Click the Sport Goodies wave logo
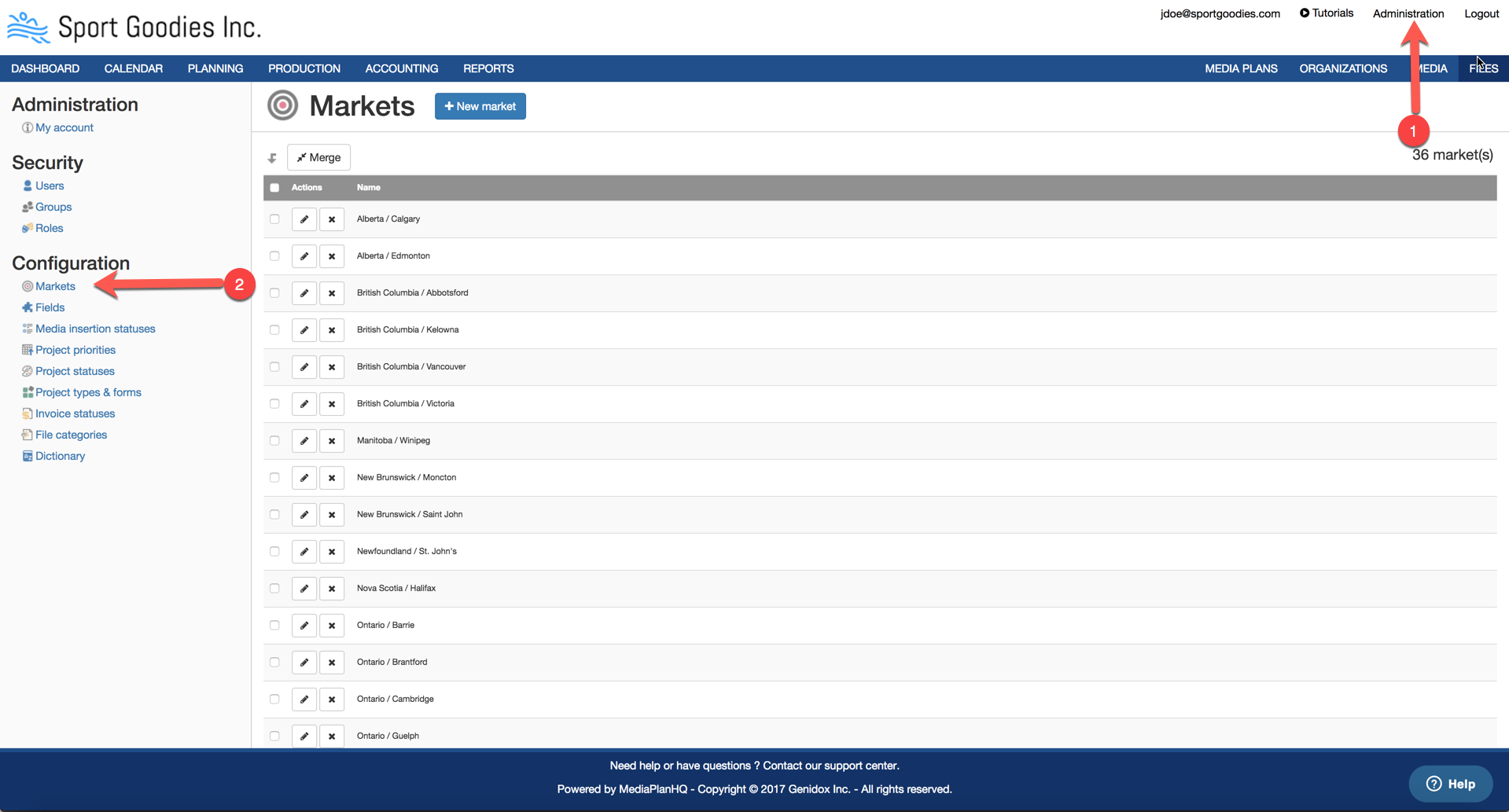Viewport: 1509px width, 812px height. (28, 28)
